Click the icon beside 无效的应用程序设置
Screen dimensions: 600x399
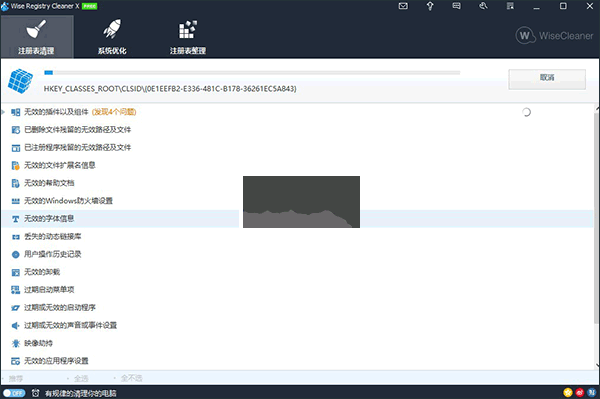click(x=16, y=361)
